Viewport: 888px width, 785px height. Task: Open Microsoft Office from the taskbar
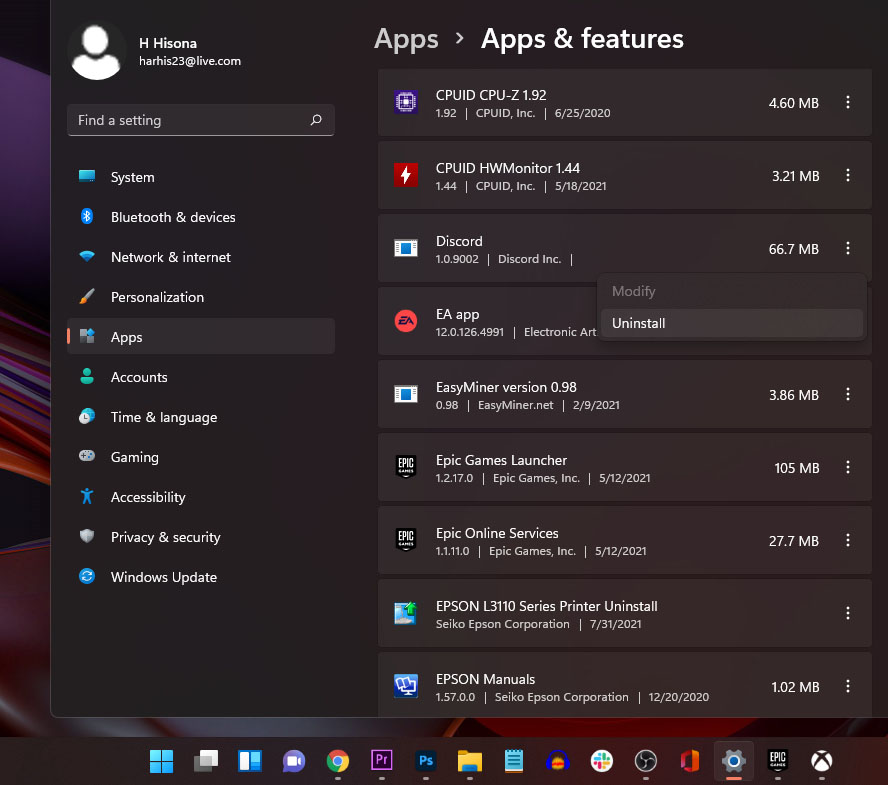pos(690,761)
